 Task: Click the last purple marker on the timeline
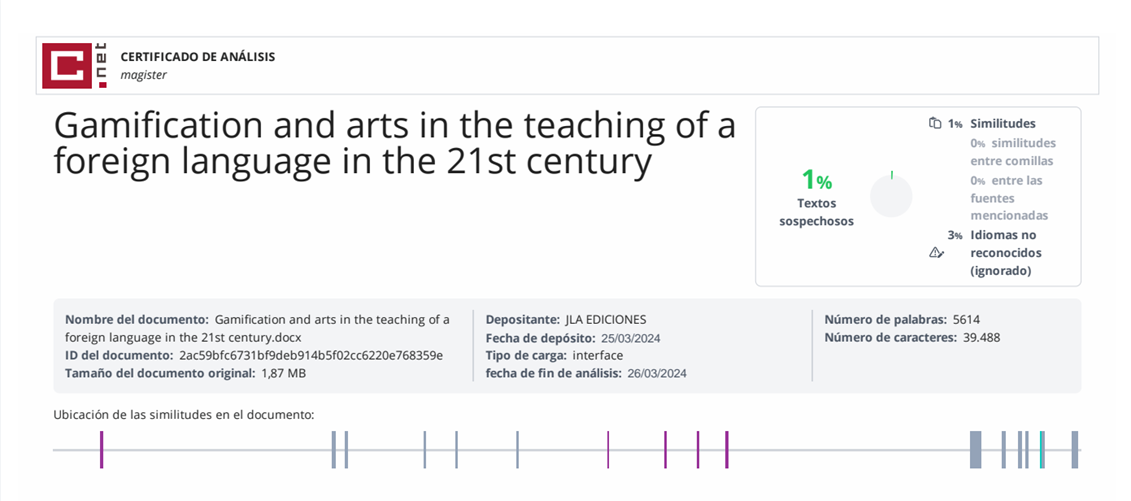(x=727, y=449)
